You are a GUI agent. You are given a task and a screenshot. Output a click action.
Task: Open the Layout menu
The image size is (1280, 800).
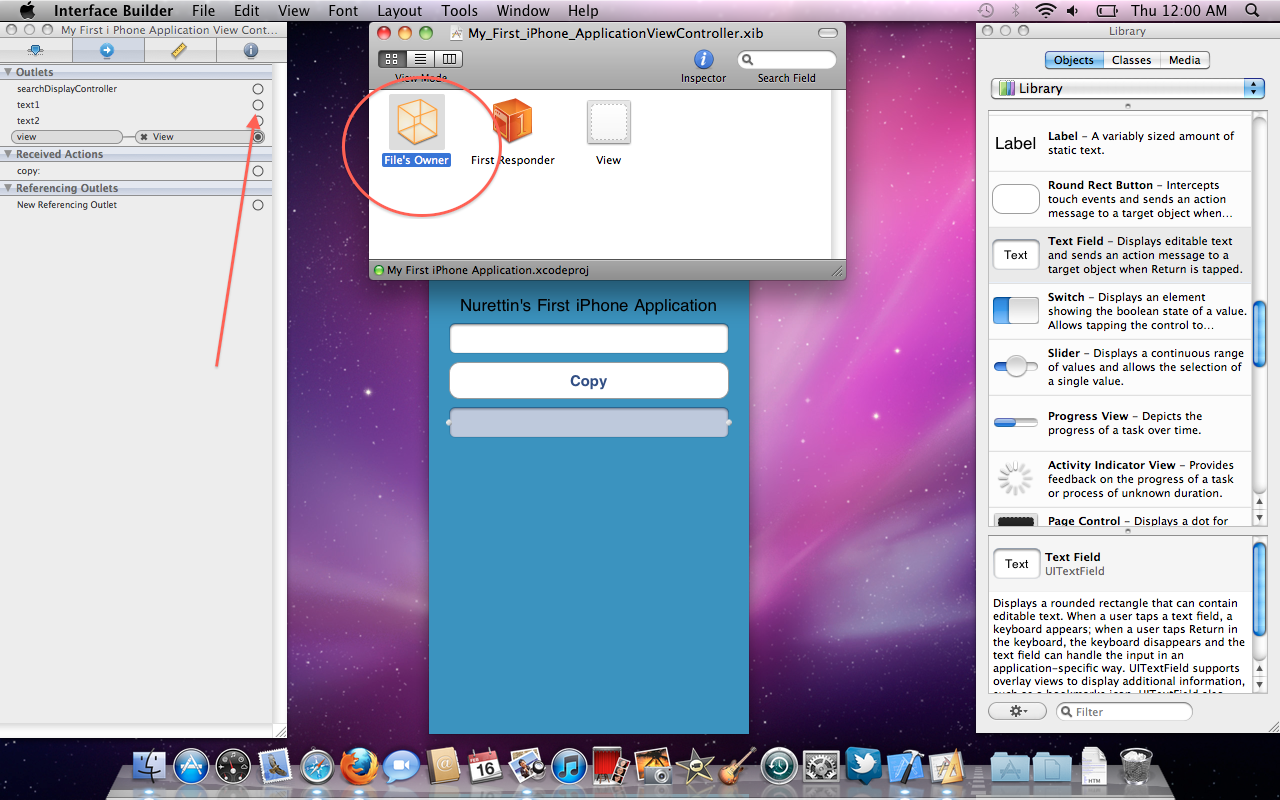[399, 11]
